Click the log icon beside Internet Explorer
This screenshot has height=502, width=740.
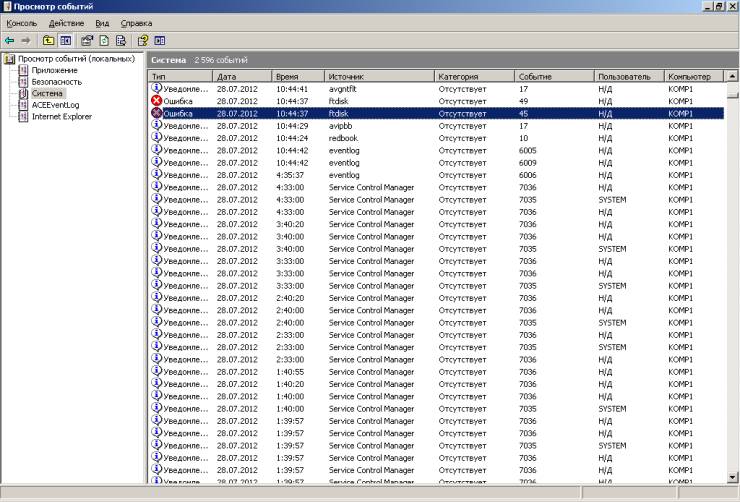(23, 117)
